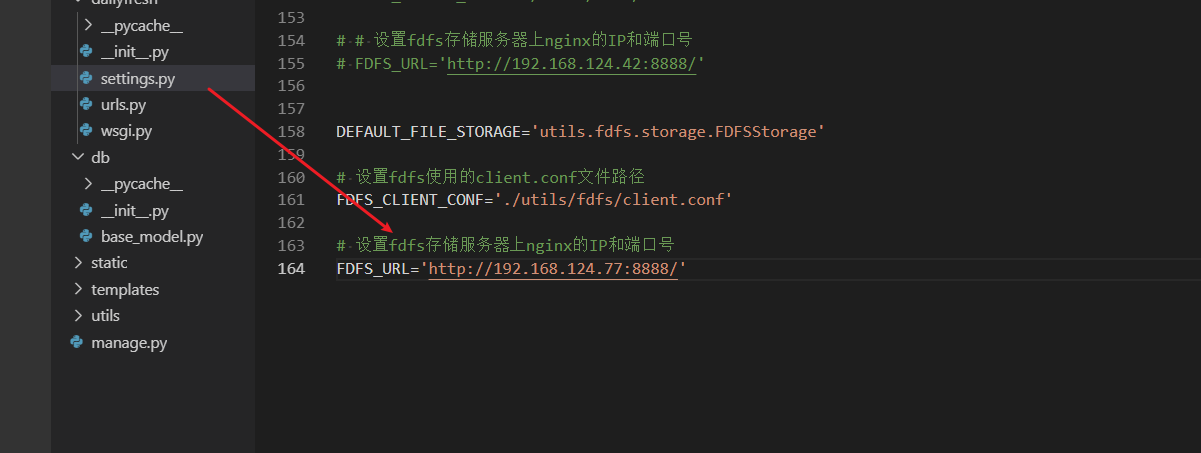Expand the __pycache__ folder under db
Image resolution: width=1201 pixels, height=453 pixels.
[89, 184]
